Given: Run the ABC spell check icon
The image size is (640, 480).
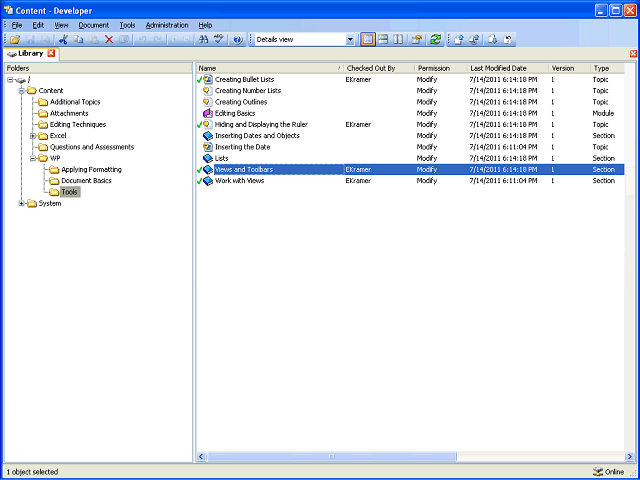Looking at the screenshot, I should tap(219, 40).
